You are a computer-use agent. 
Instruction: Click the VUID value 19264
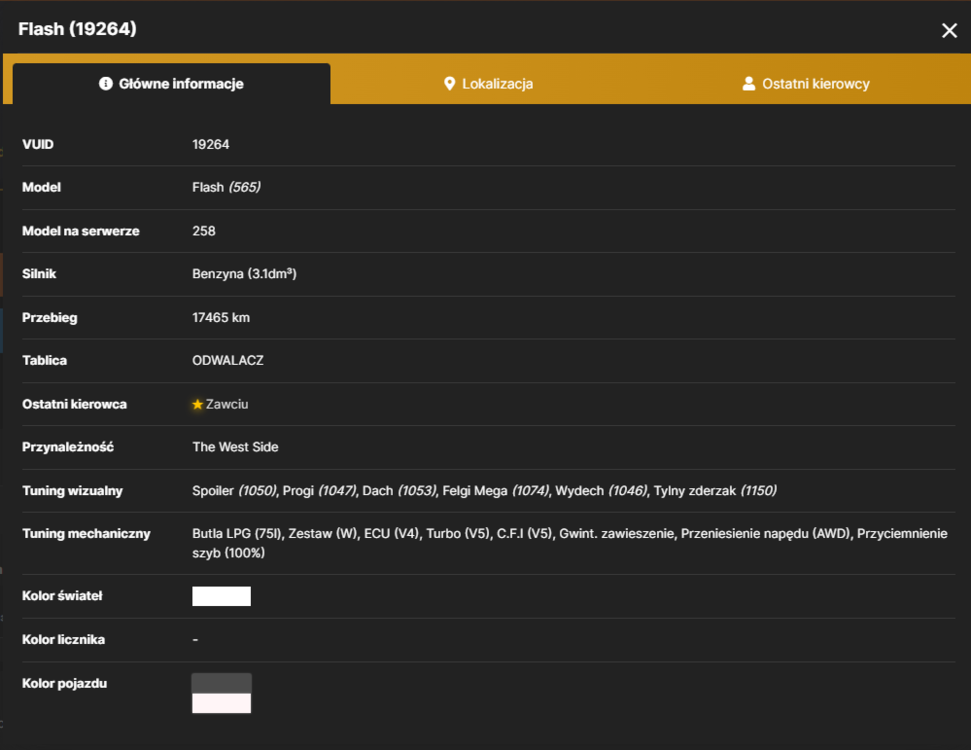click(211, 144)
